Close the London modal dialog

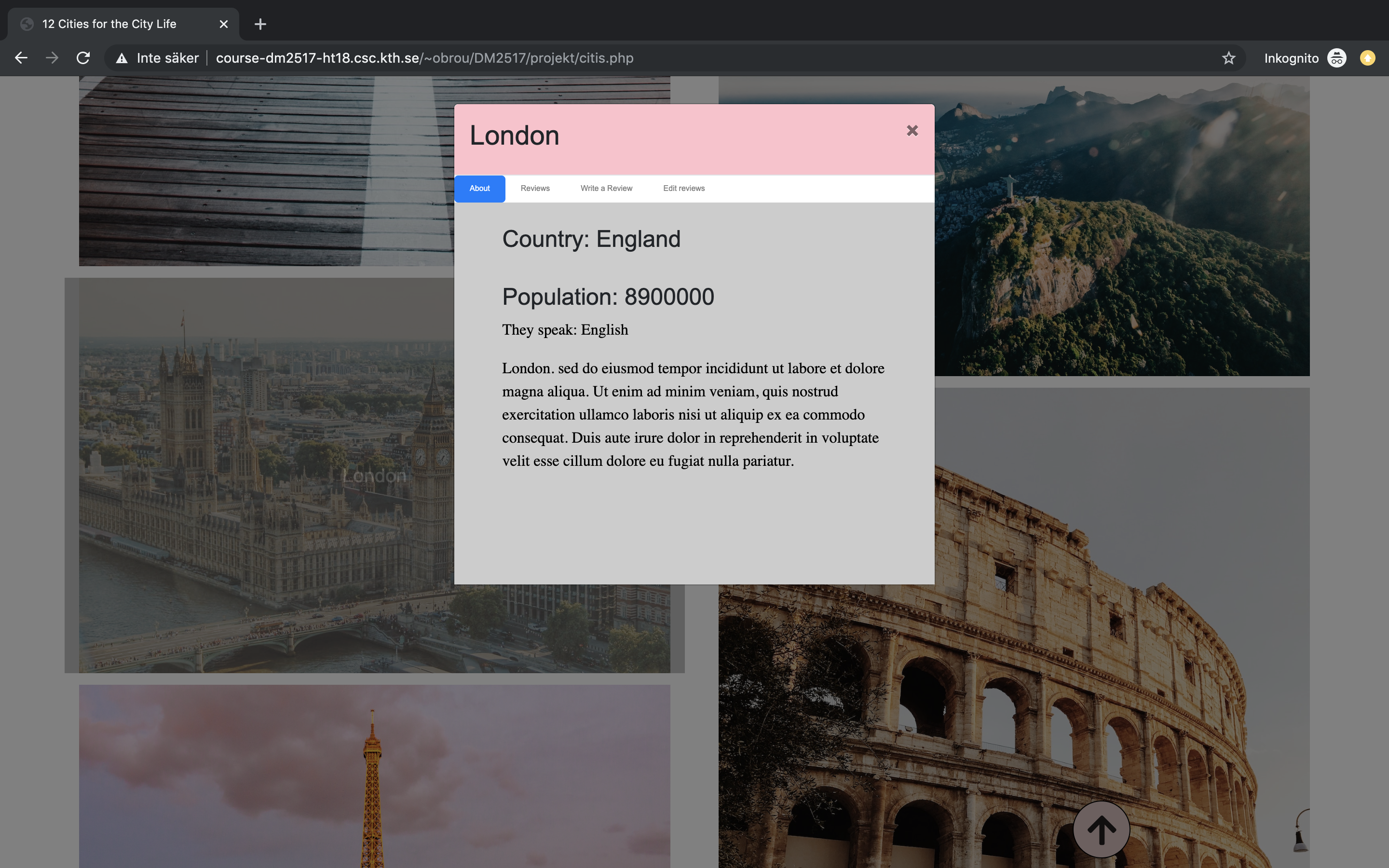pyautogui.click(x=912, y=131)
